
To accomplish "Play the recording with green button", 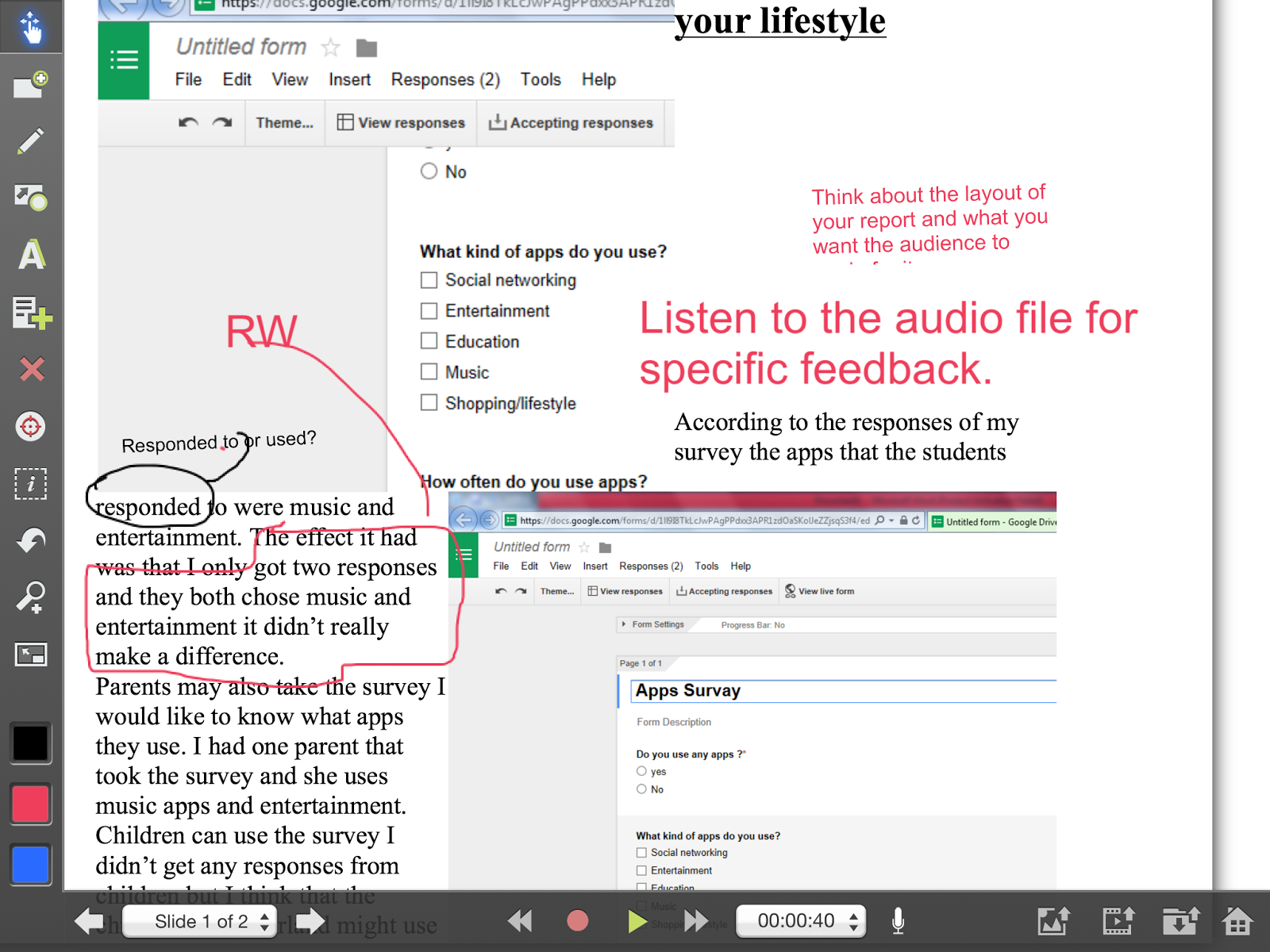I will tap(637, 921).
